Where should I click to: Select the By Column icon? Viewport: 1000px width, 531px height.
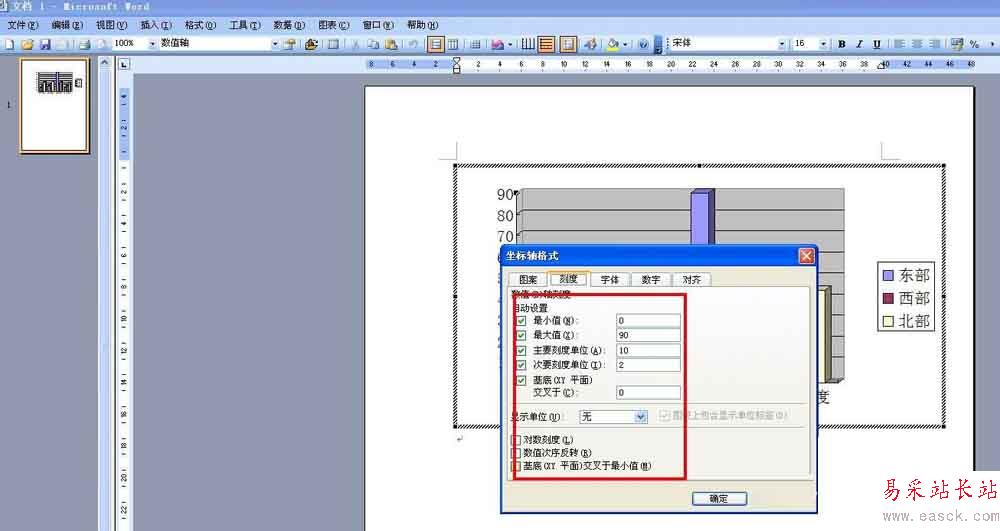tap(453, 44)
